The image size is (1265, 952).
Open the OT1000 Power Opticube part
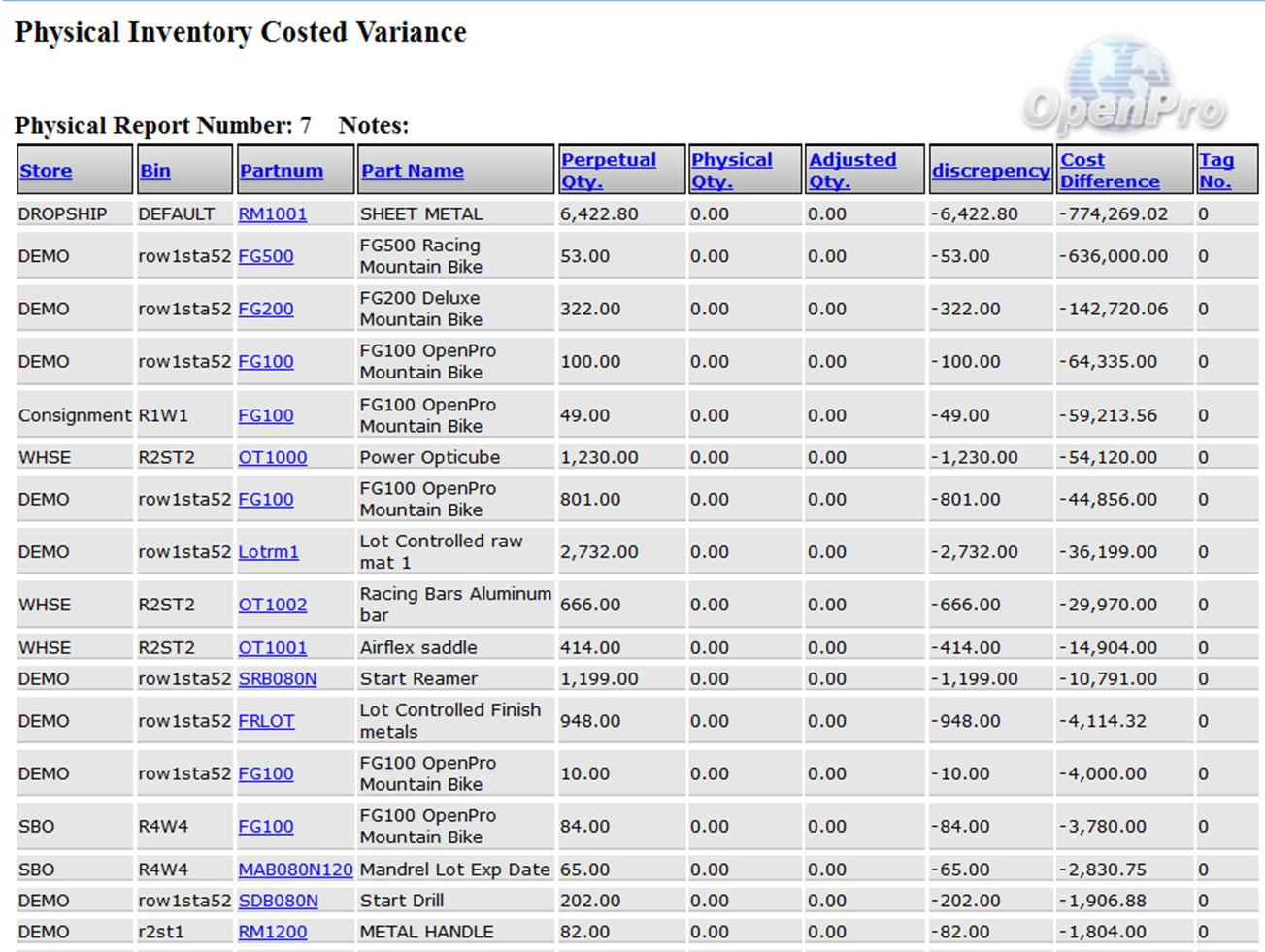[x=273, y=458]
